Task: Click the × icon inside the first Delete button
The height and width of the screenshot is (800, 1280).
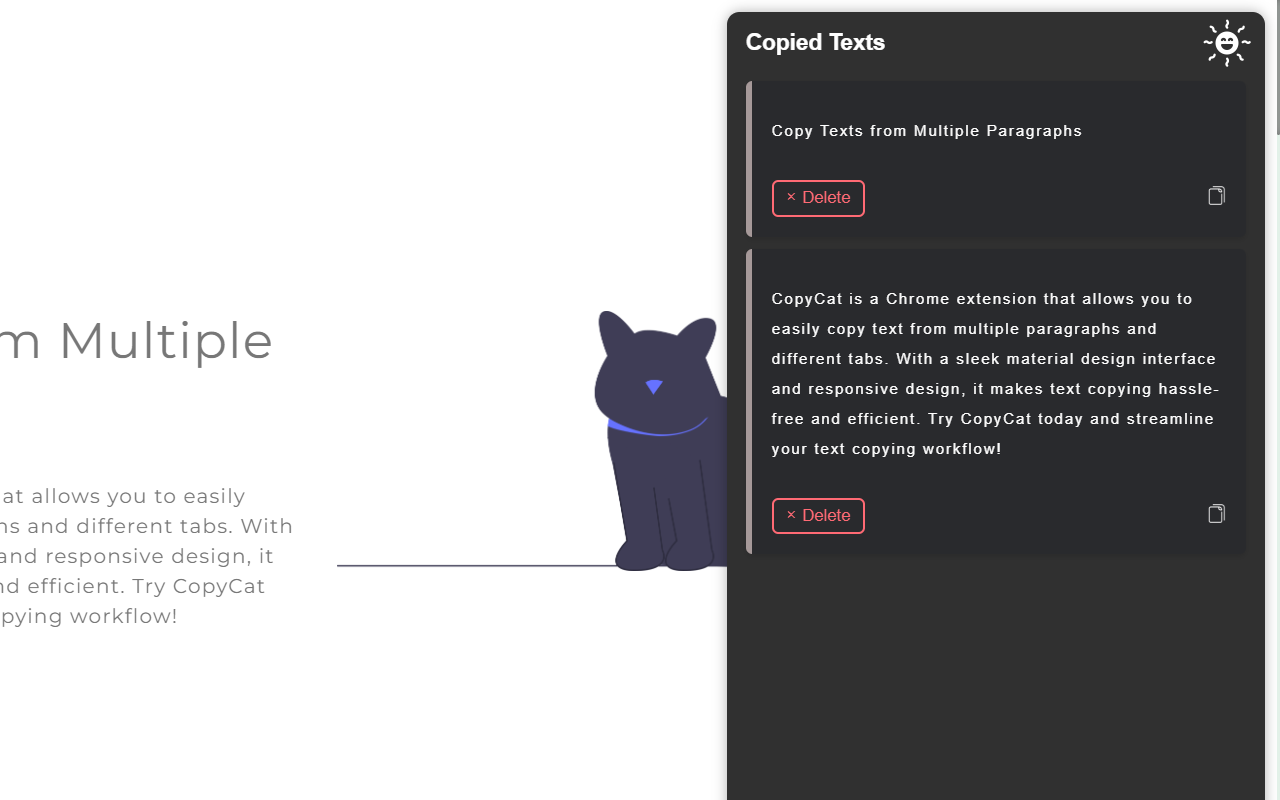Action: tap(791, 197)
